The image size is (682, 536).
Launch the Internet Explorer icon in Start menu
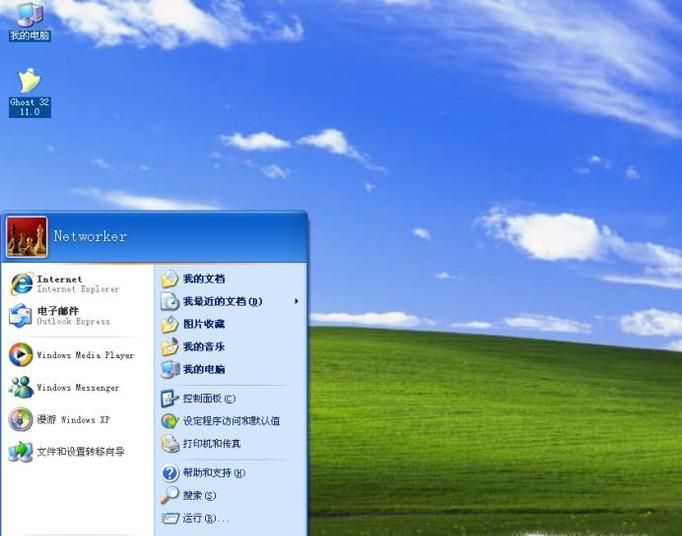[x=21, y=284]
